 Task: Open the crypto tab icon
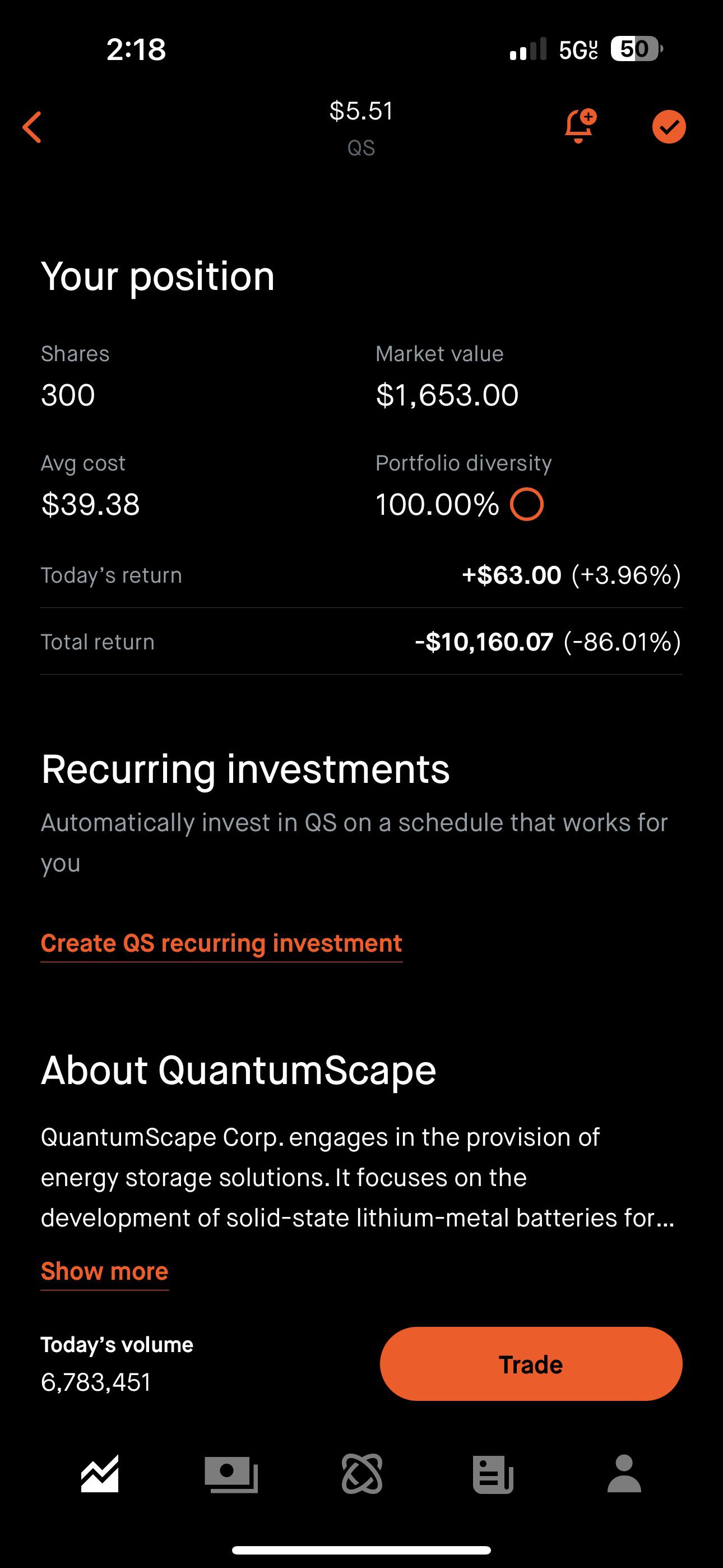coord(362,1474)
